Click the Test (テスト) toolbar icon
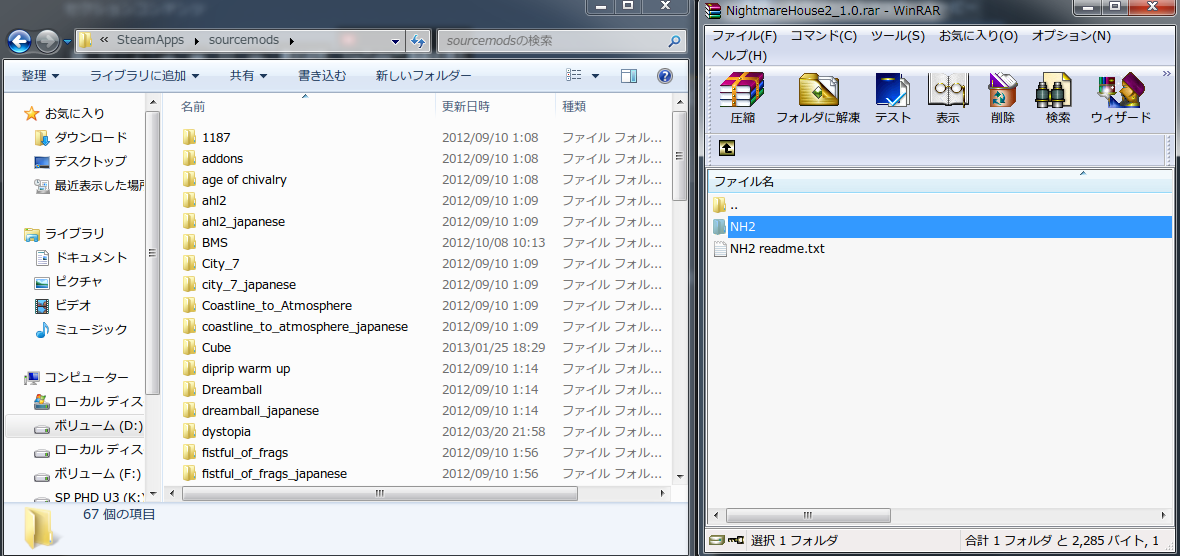Viewport: 1180px width, 556px height. tap(893, 92)
